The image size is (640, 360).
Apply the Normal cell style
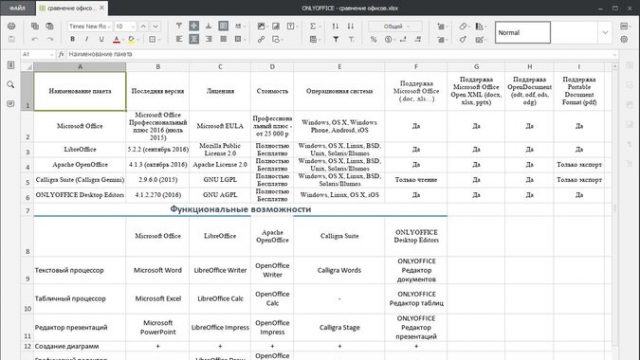point(523,33)
